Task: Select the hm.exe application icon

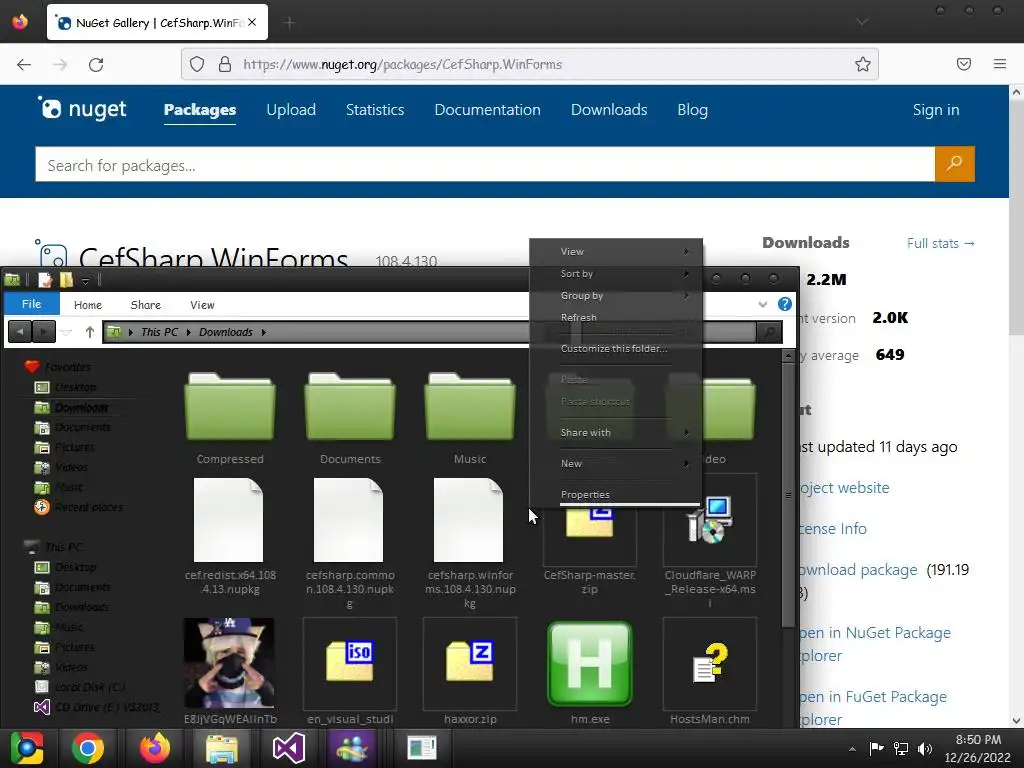Action: [x=590, y=664]
